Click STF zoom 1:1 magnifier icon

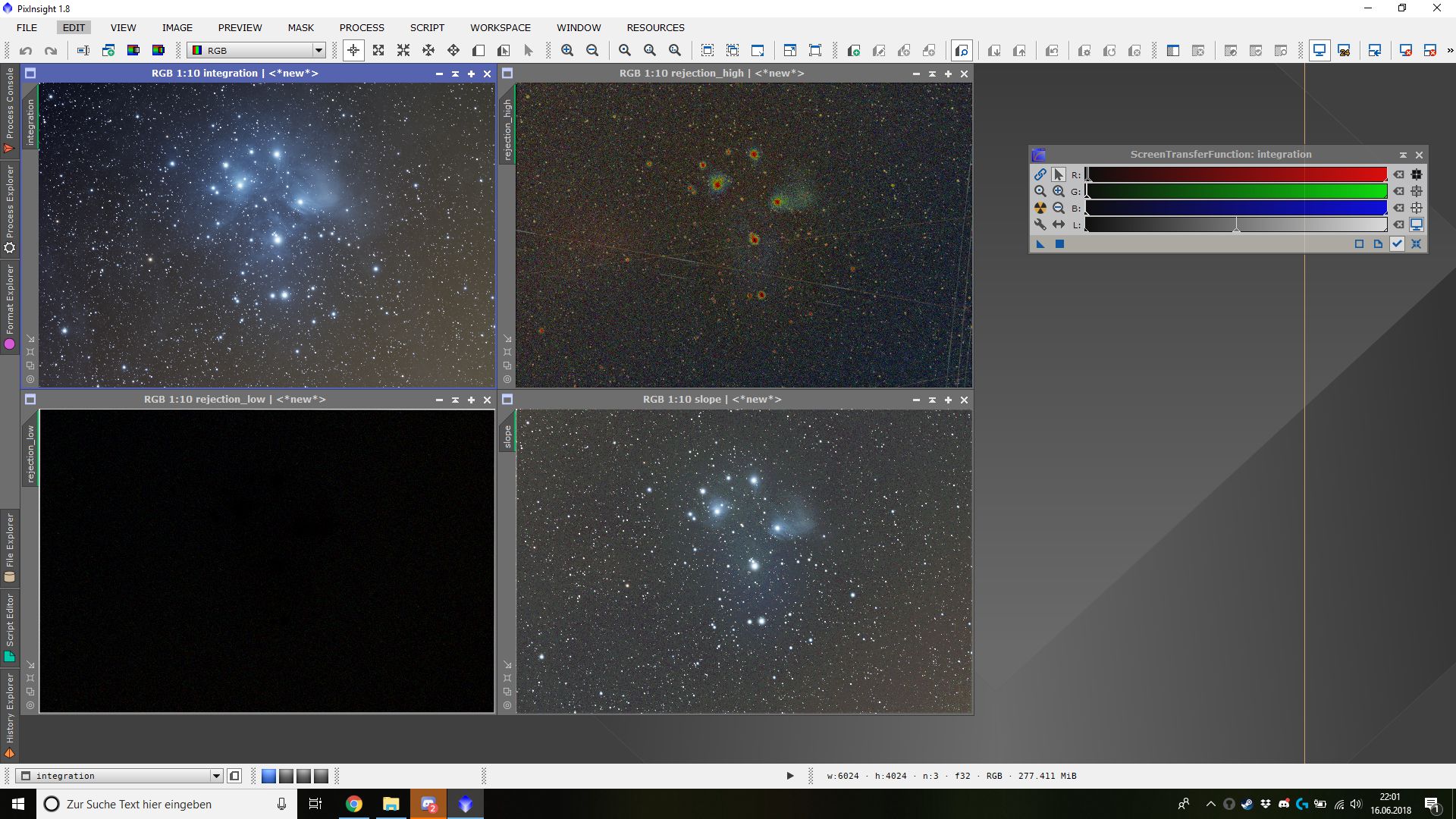pos(1040,191)
